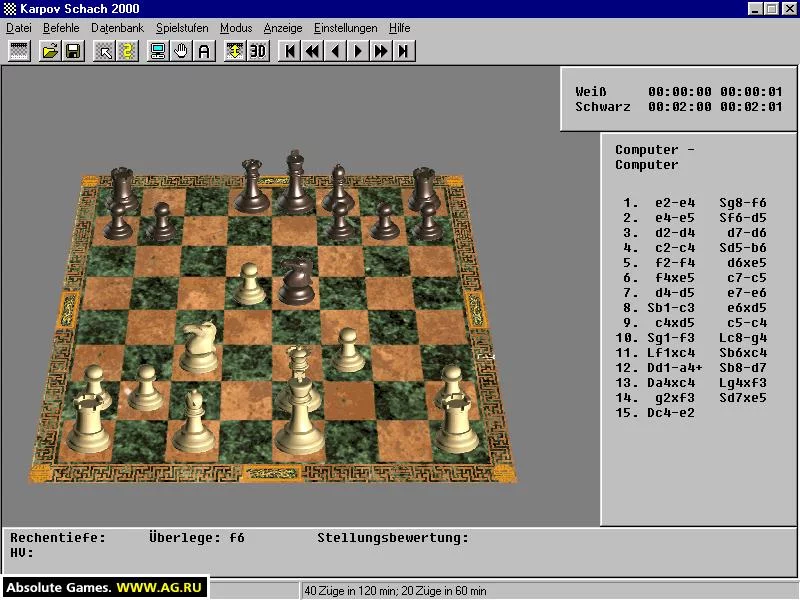The image size is (800, 600).
Task: Toggle the 3D board view button
Action: point(258,51)
